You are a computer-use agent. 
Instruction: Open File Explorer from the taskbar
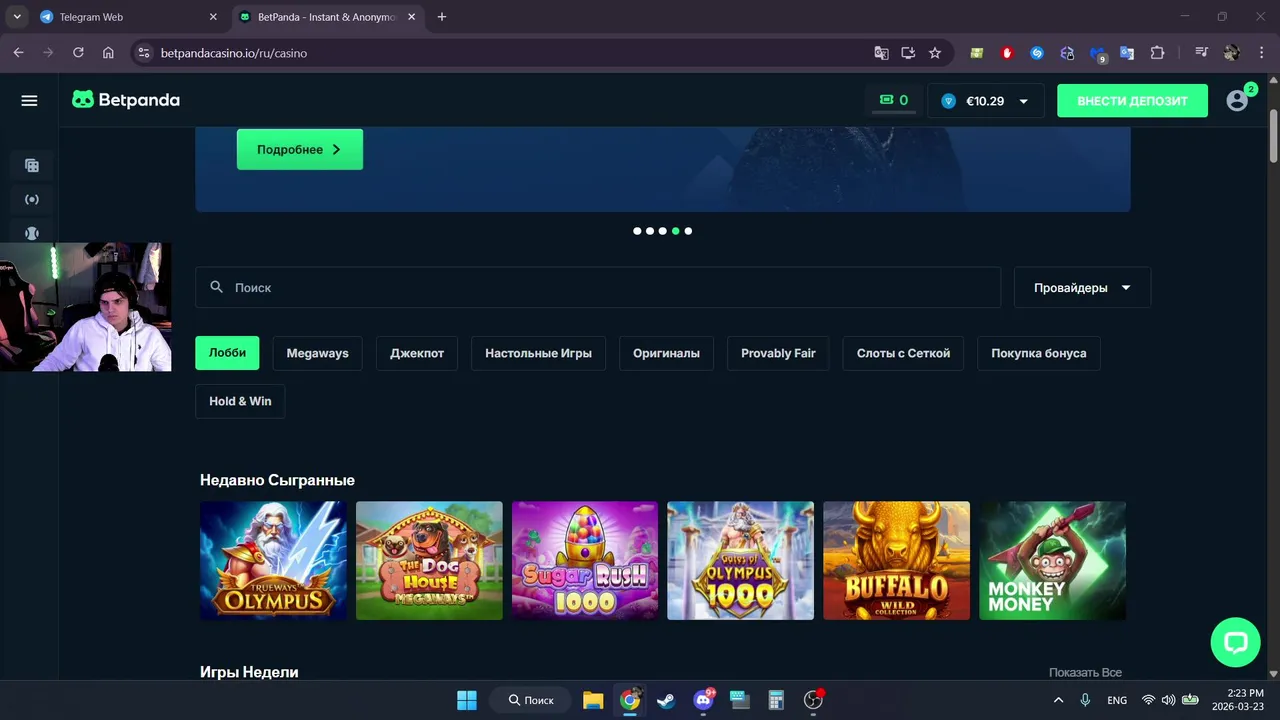point(593,700)
